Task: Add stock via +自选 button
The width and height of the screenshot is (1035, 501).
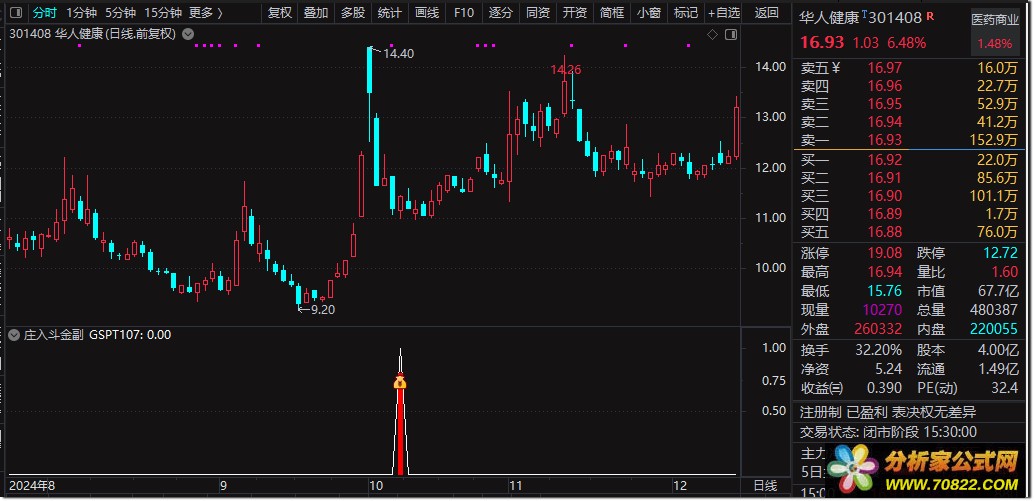Action: [x=724, y=13]
